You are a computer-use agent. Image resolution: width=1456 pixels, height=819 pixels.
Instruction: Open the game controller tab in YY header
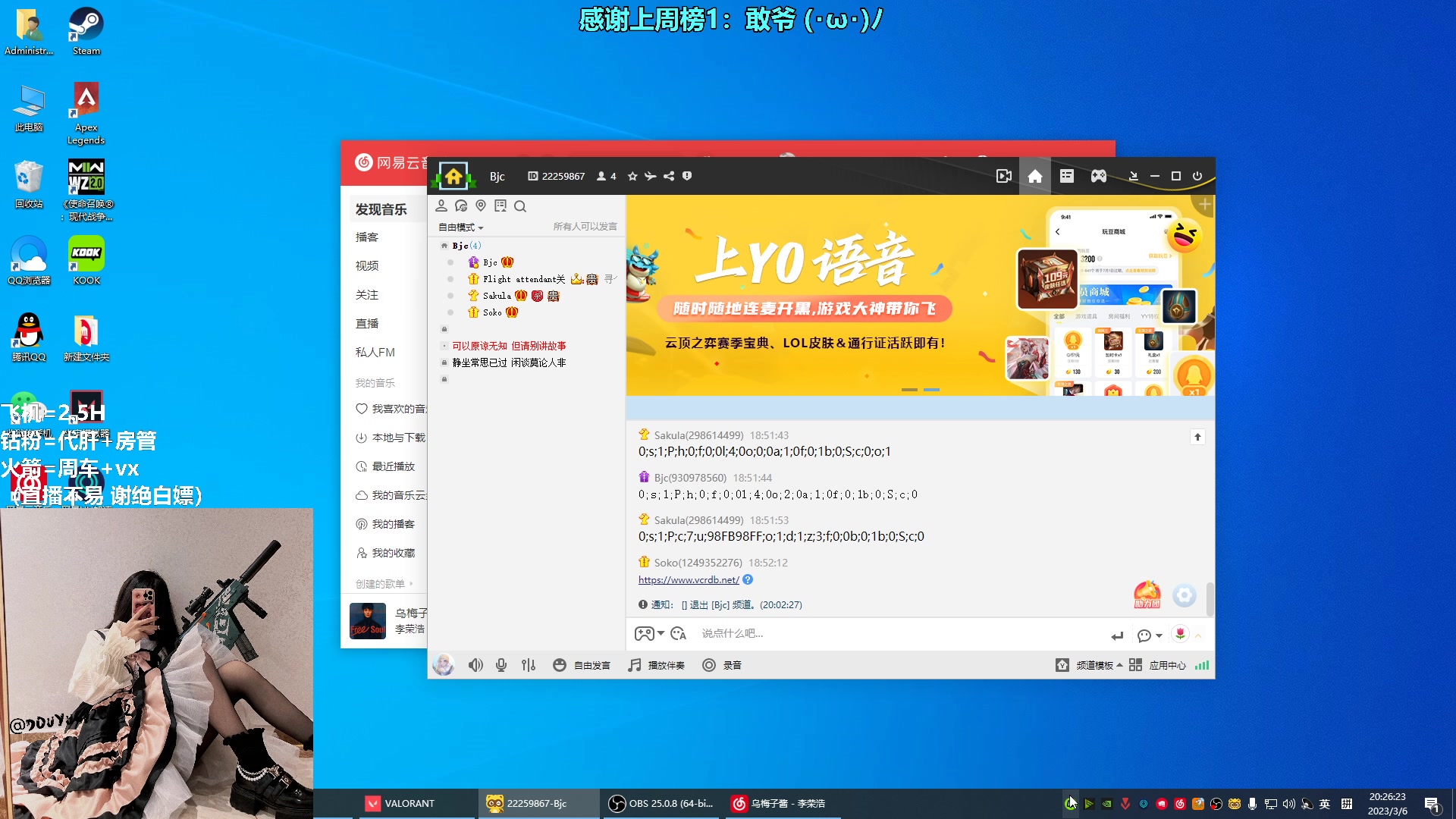pos(1099,176)
